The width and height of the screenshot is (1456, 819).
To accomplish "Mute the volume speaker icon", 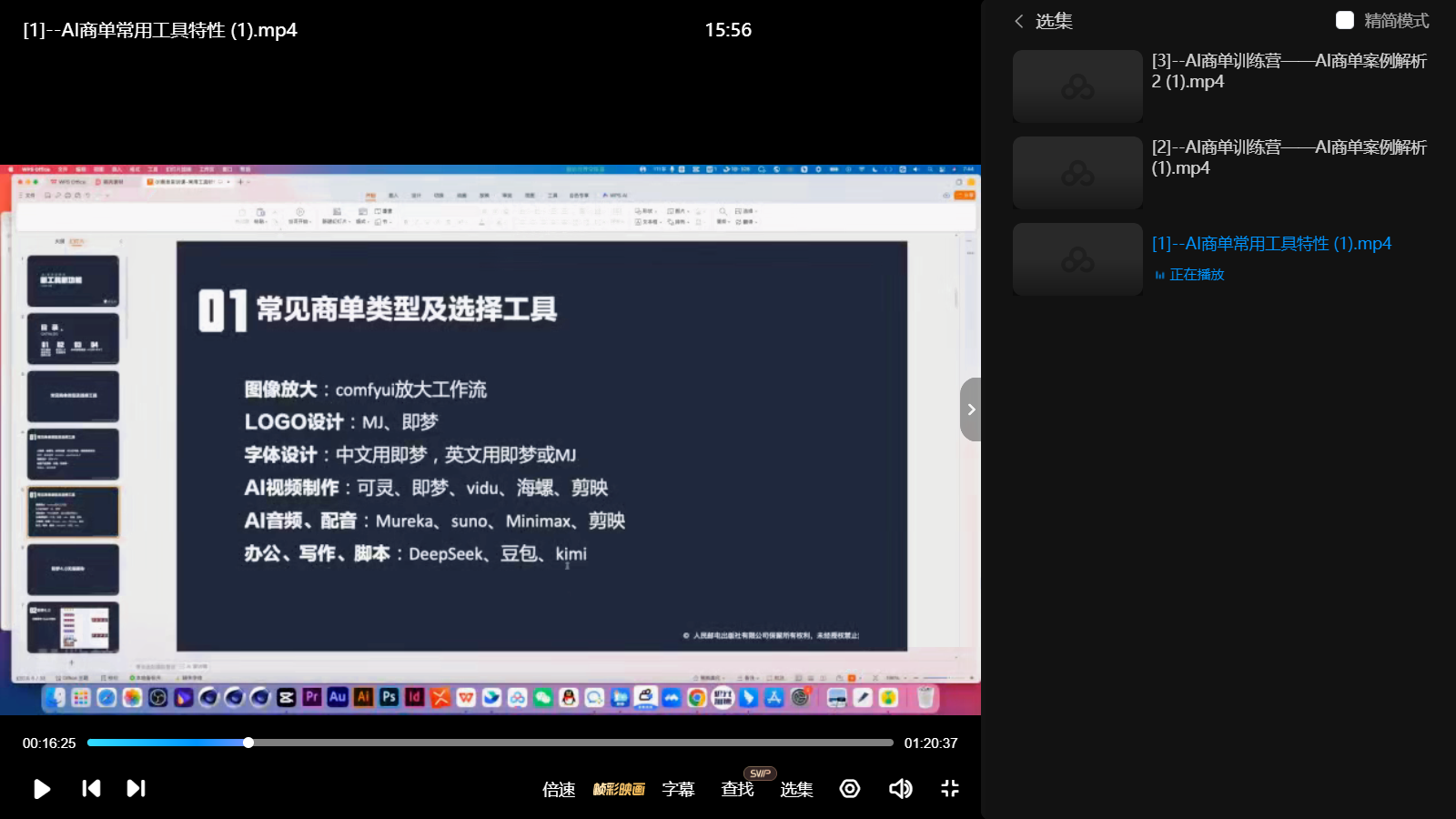I will pyautogui.click(x=900, y=789).
